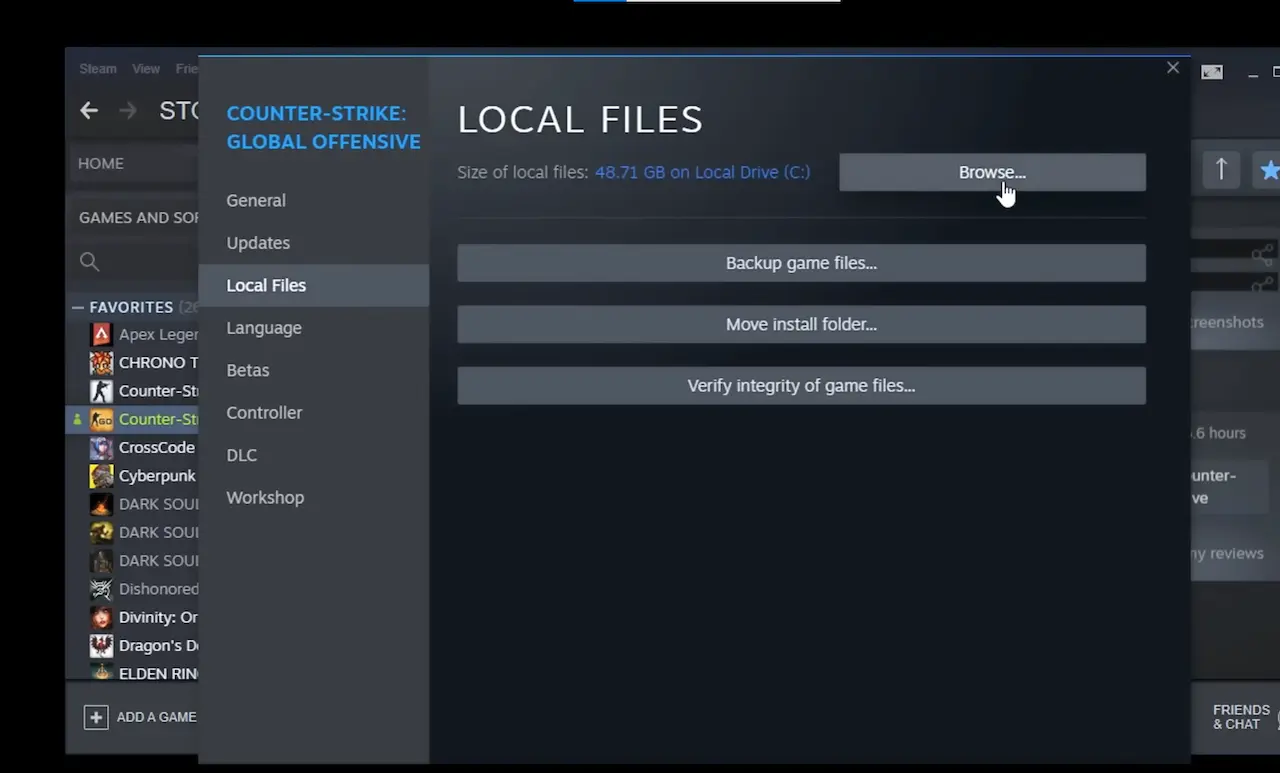Click Move install folder... button

(x=801, y=324)
